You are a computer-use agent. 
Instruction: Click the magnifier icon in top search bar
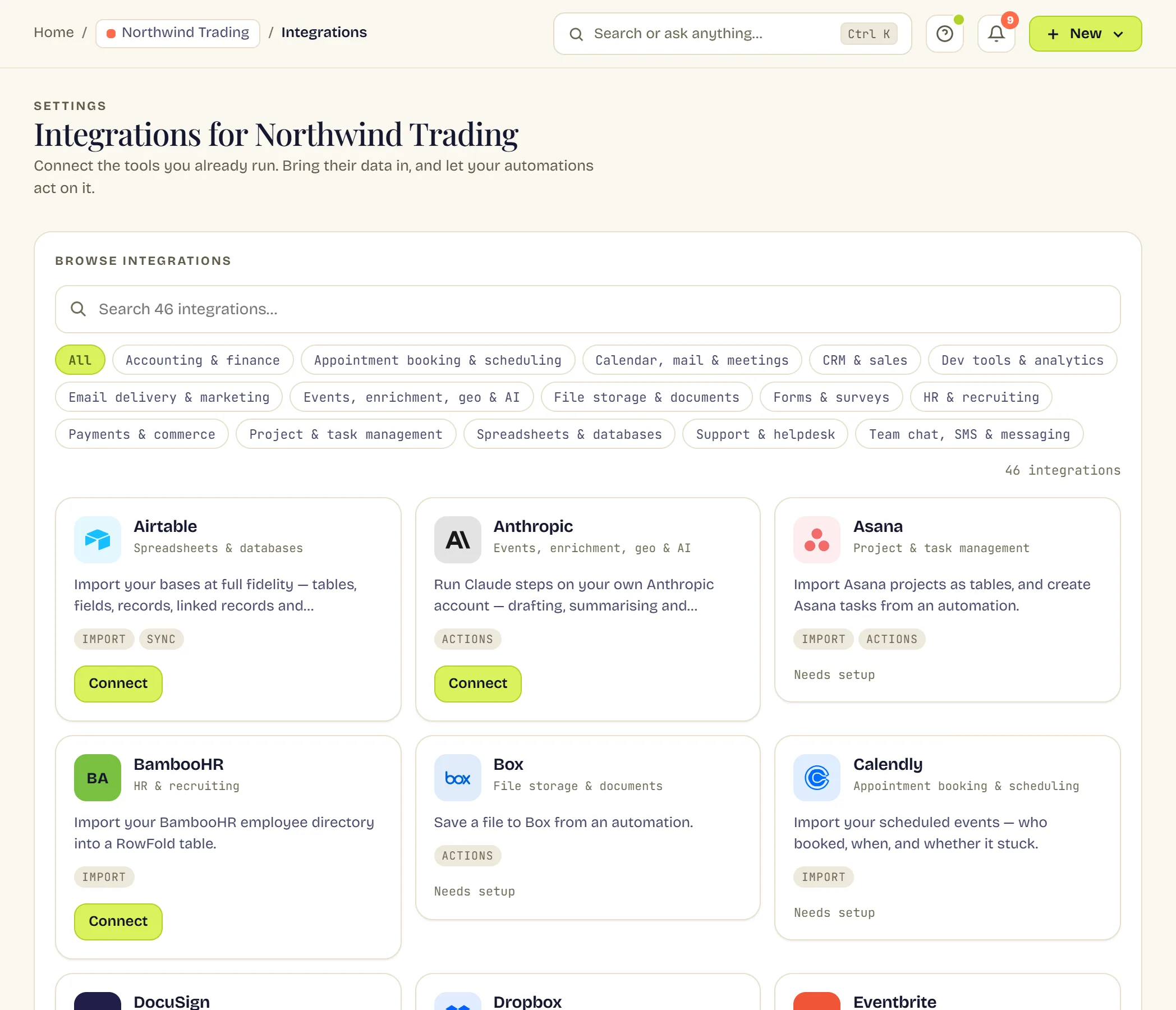(576, 34)
